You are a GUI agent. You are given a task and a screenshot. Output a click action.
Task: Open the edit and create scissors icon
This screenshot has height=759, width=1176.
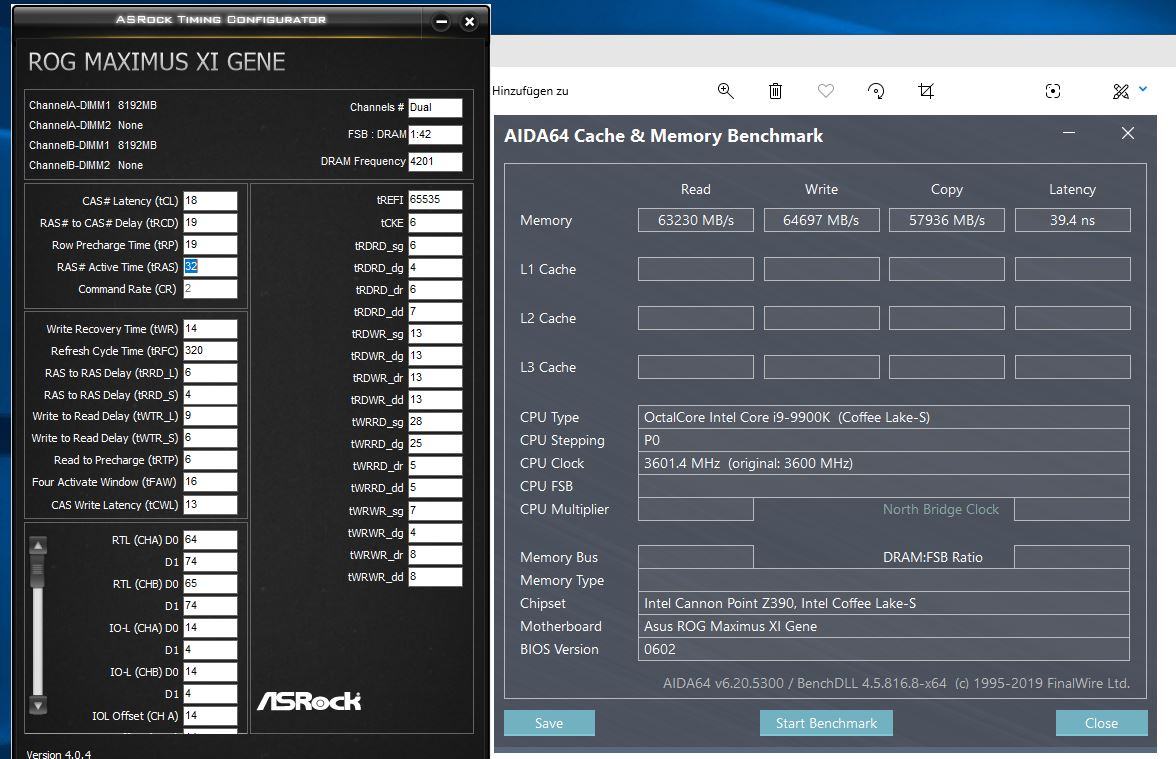[x=1120, y=91]
